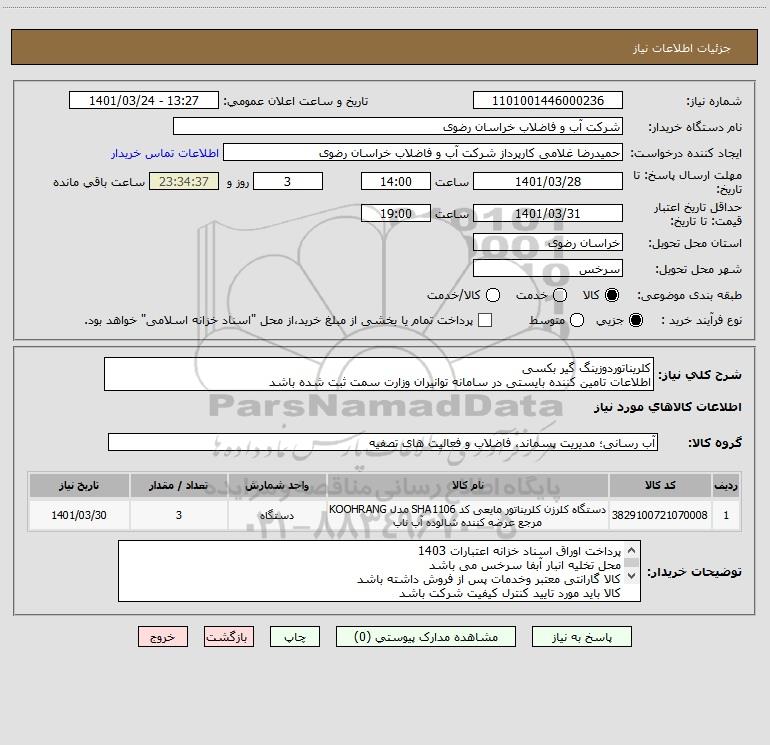The width and height of the screenshot is (770, 745).
Task: Click the خروج exit button
Action: click(163, 637)
